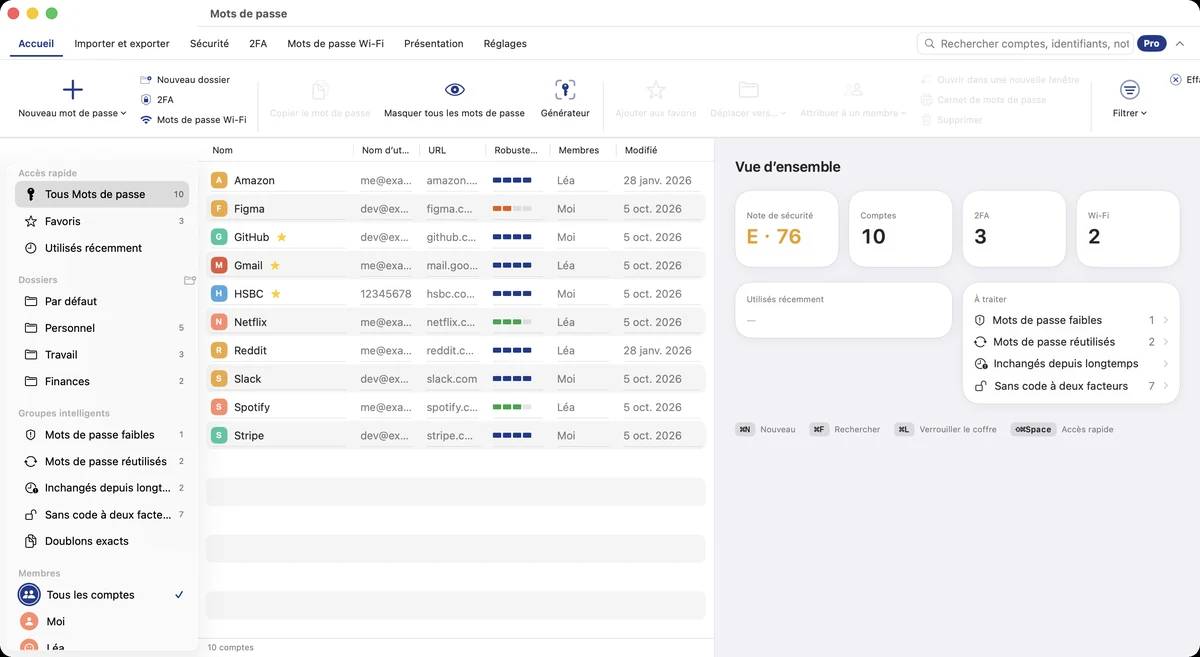
Task: Open the Nouveau mot de passe dropdown arrow
Action: (124, 114)
